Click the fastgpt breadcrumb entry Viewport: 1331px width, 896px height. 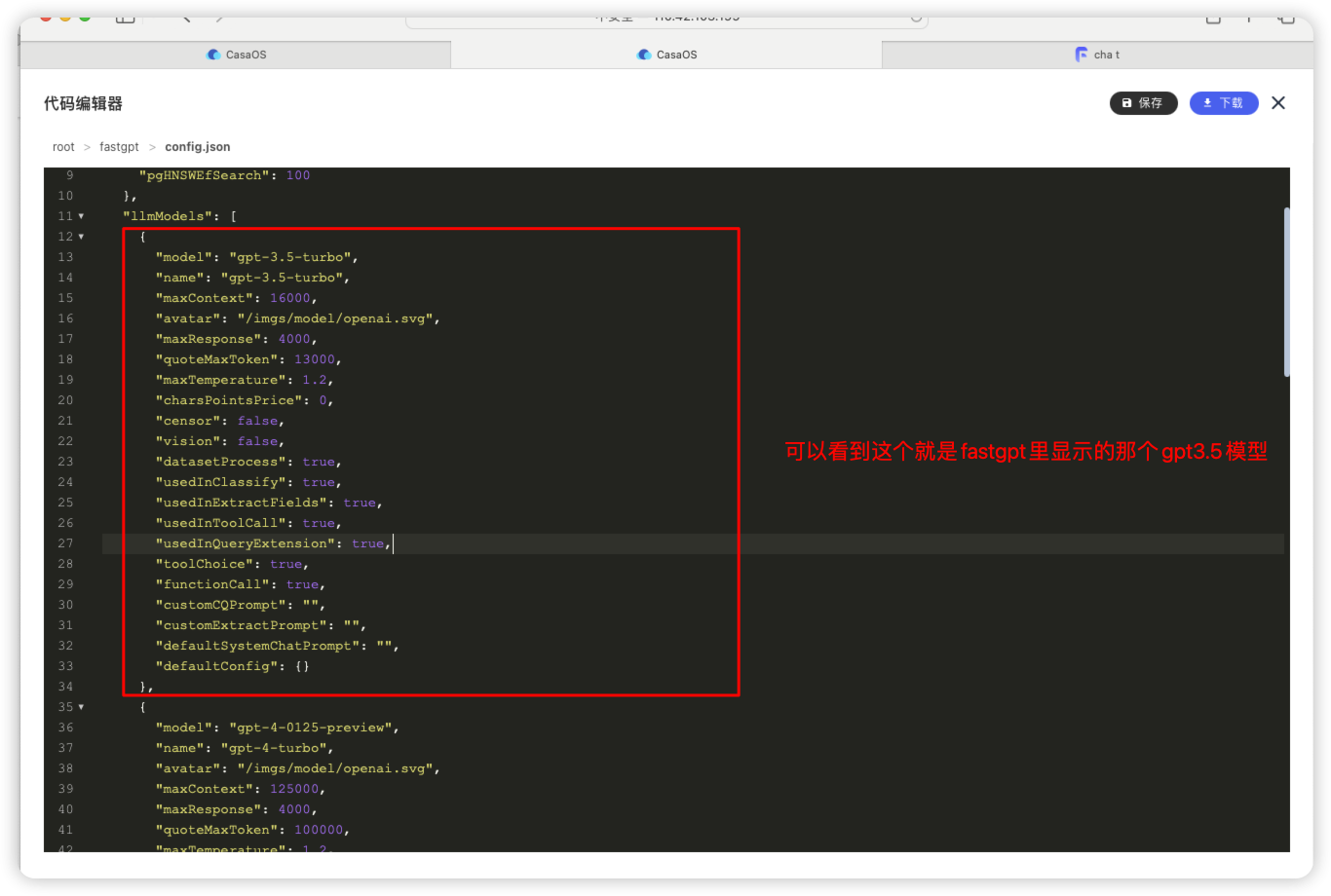[x=119, y=146]
